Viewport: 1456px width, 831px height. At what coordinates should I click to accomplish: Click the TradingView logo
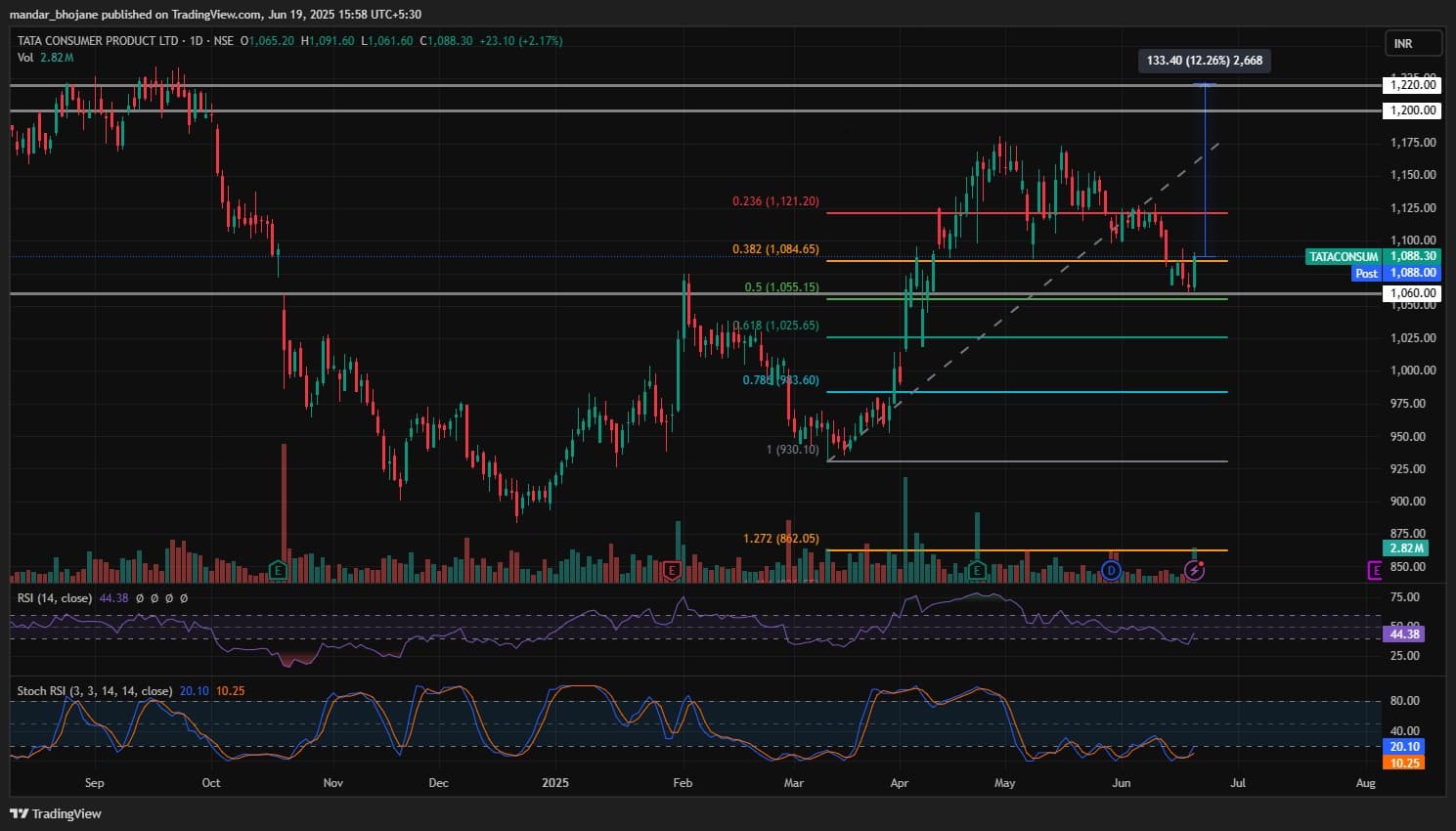point(56,813)
